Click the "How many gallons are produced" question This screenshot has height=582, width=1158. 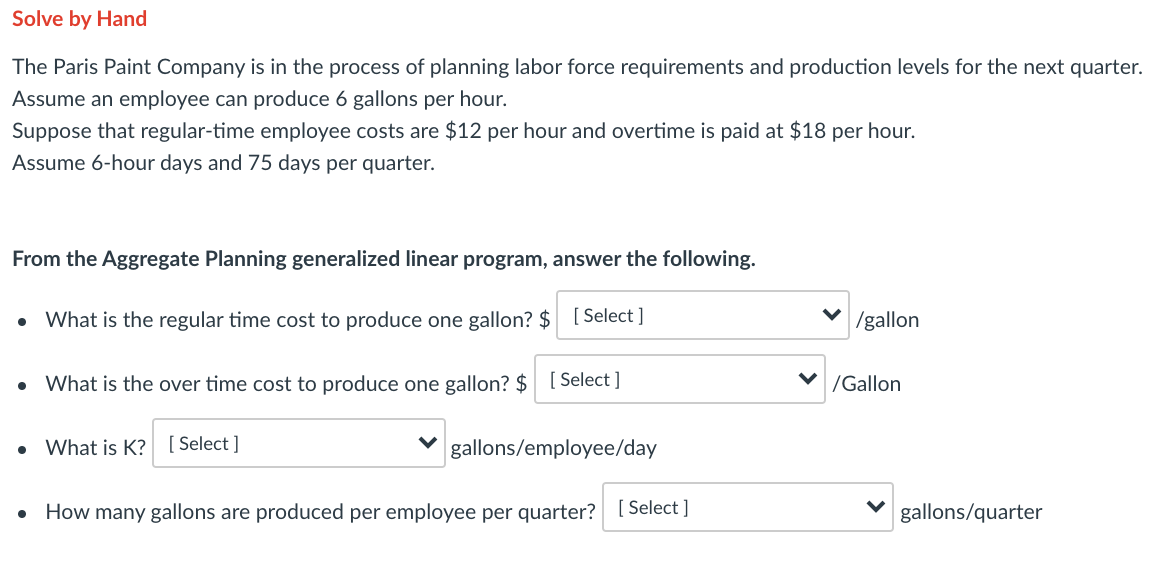[320, 512]
